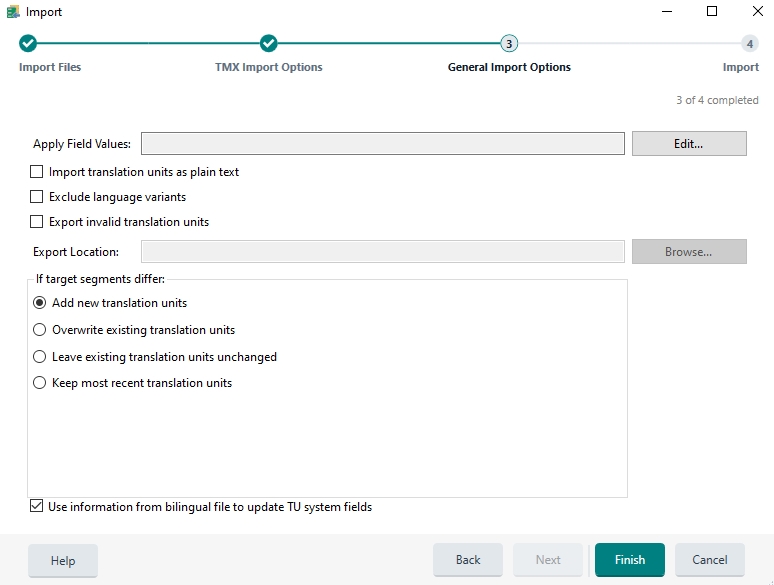Pick Keep most recent translation units
This screenshot has width=774, height=585.
point(39,383)
